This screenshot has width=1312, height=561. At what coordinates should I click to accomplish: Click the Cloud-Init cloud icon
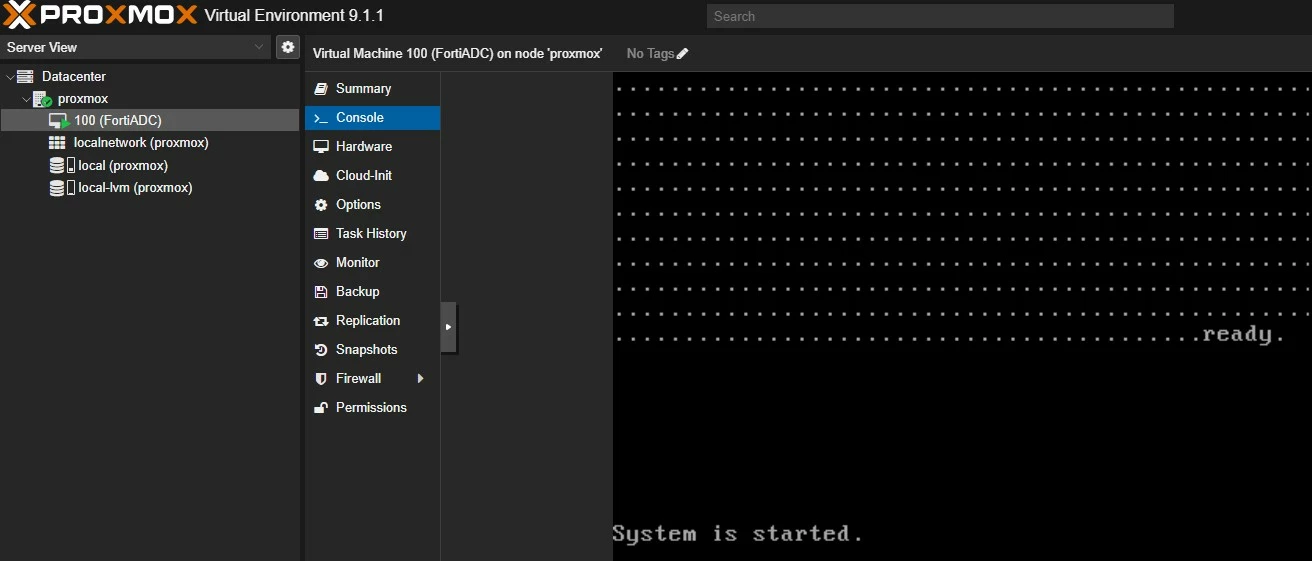321,176
